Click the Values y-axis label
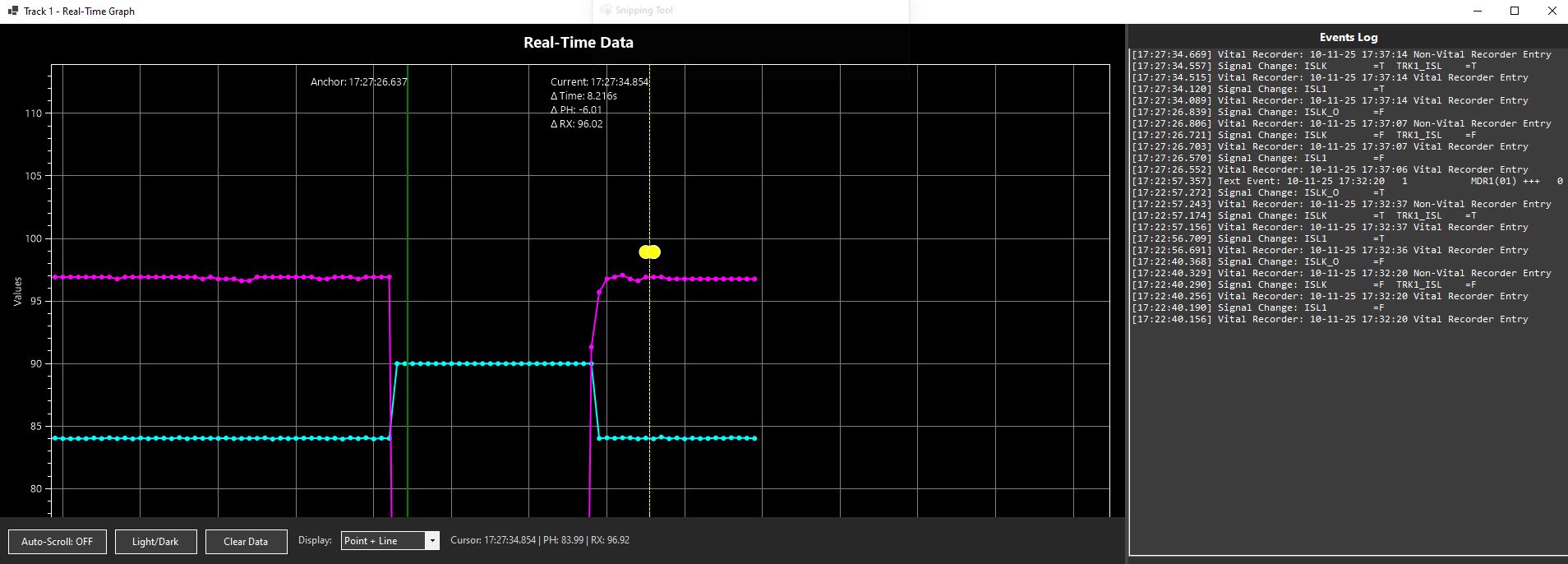 (x=18, y=292)
